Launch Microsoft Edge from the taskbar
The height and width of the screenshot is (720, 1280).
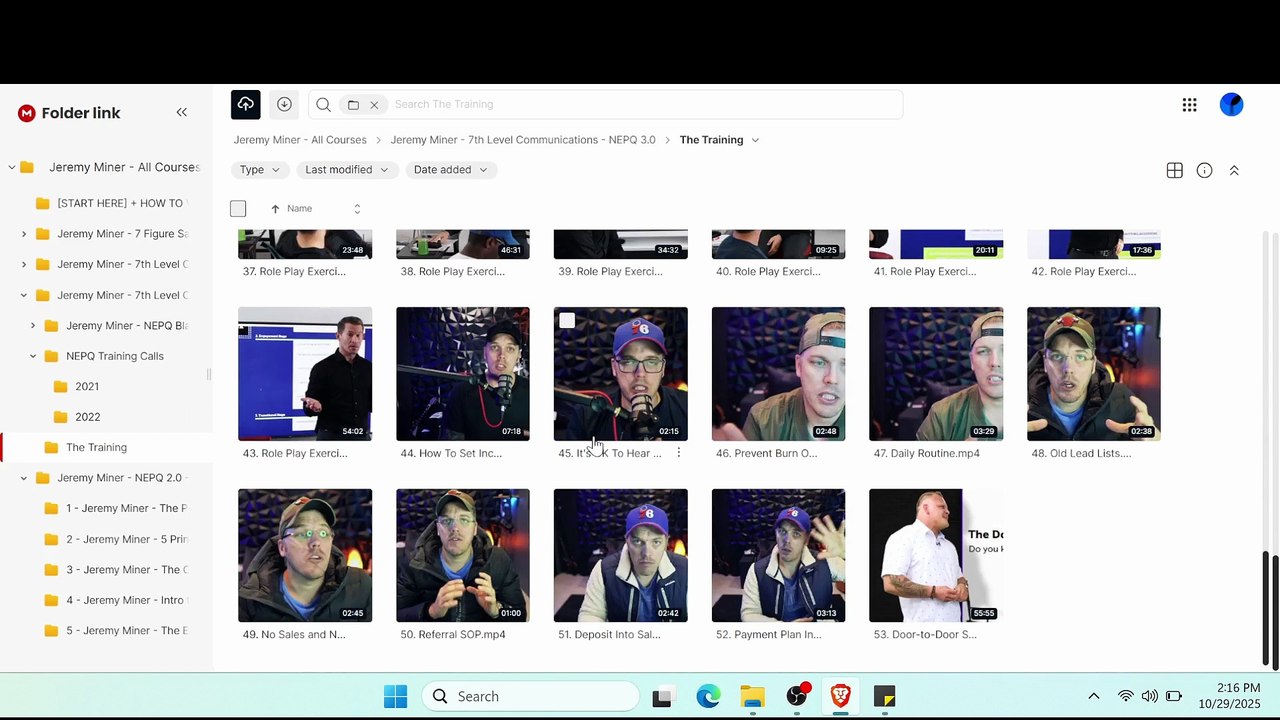pos(708,697)
